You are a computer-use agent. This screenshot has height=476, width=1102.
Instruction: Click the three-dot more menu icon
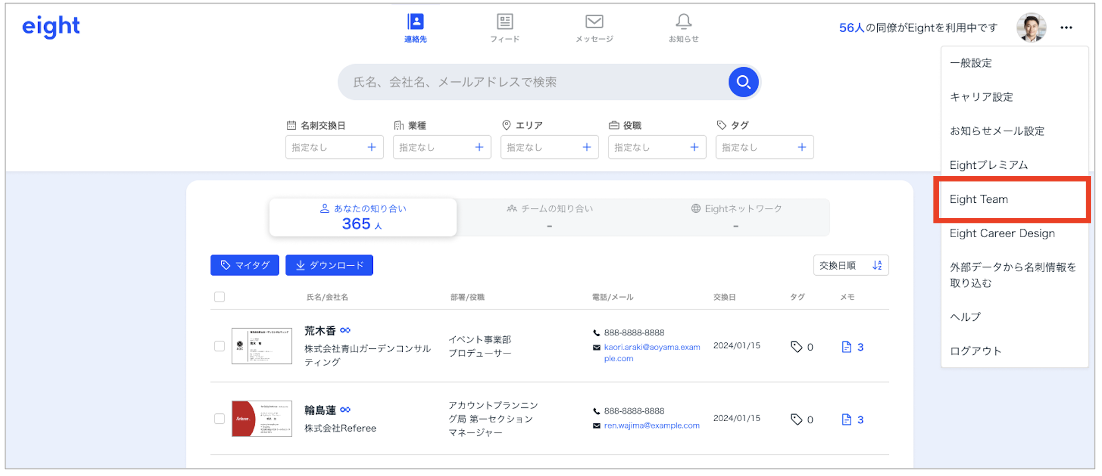tap(1067, 27)
